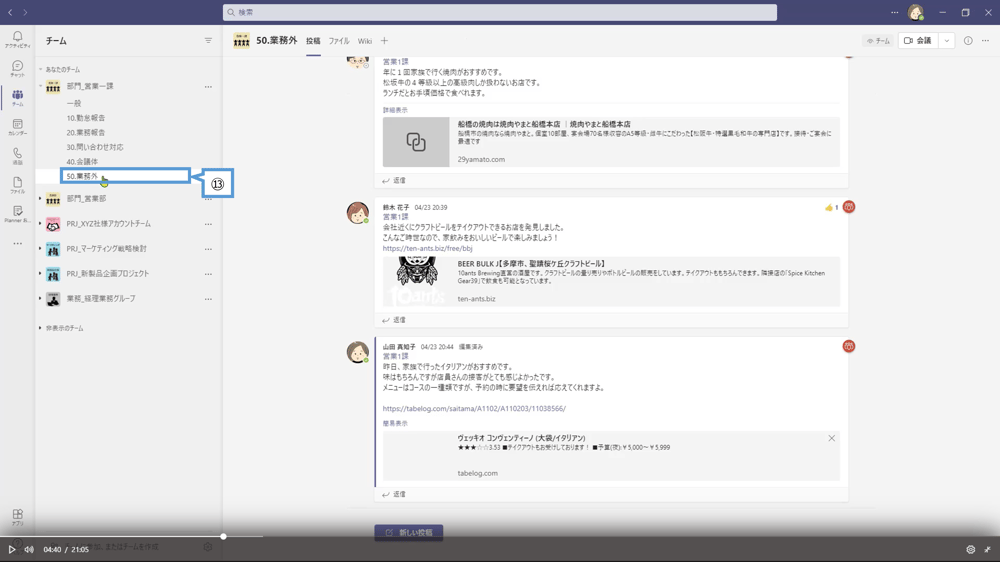Add a tab with plus icon
The width and height of the screenshot is (1000, 562).
[384, 41]
